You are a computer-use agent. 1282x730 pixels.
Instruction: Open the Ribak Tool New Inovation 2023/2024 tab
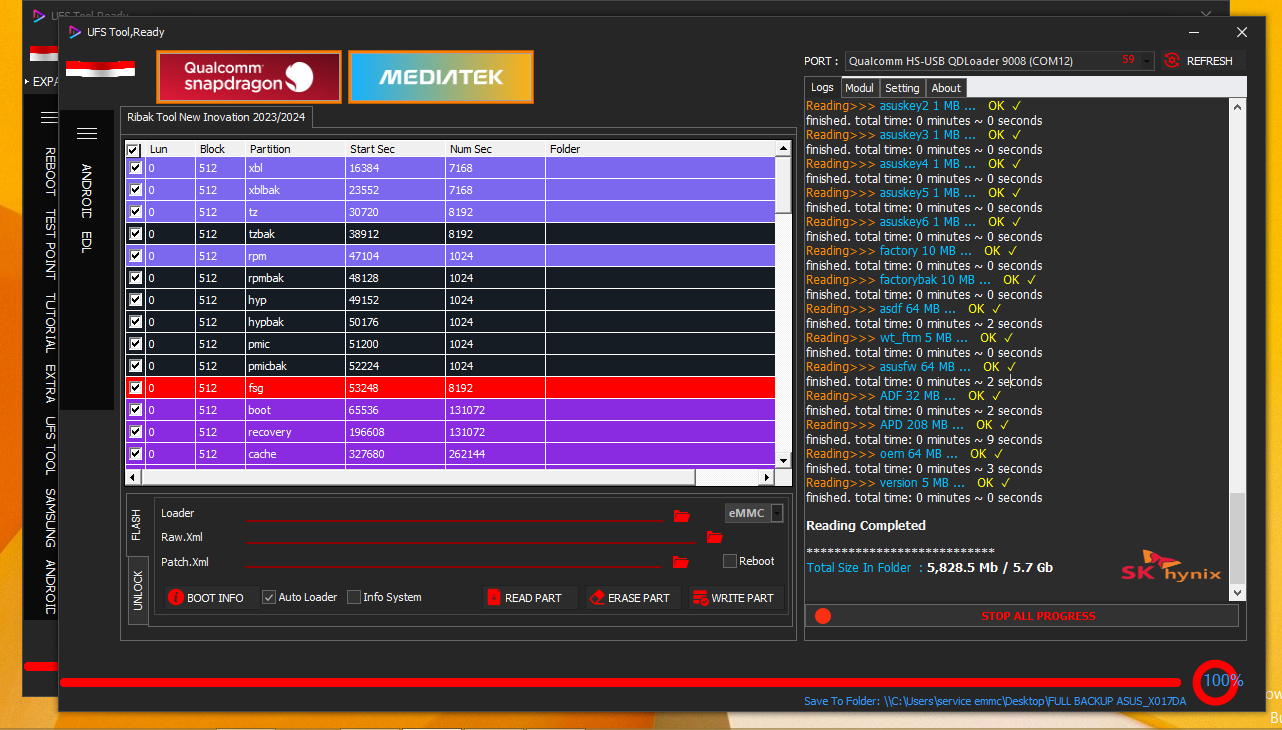pos(216,118)
